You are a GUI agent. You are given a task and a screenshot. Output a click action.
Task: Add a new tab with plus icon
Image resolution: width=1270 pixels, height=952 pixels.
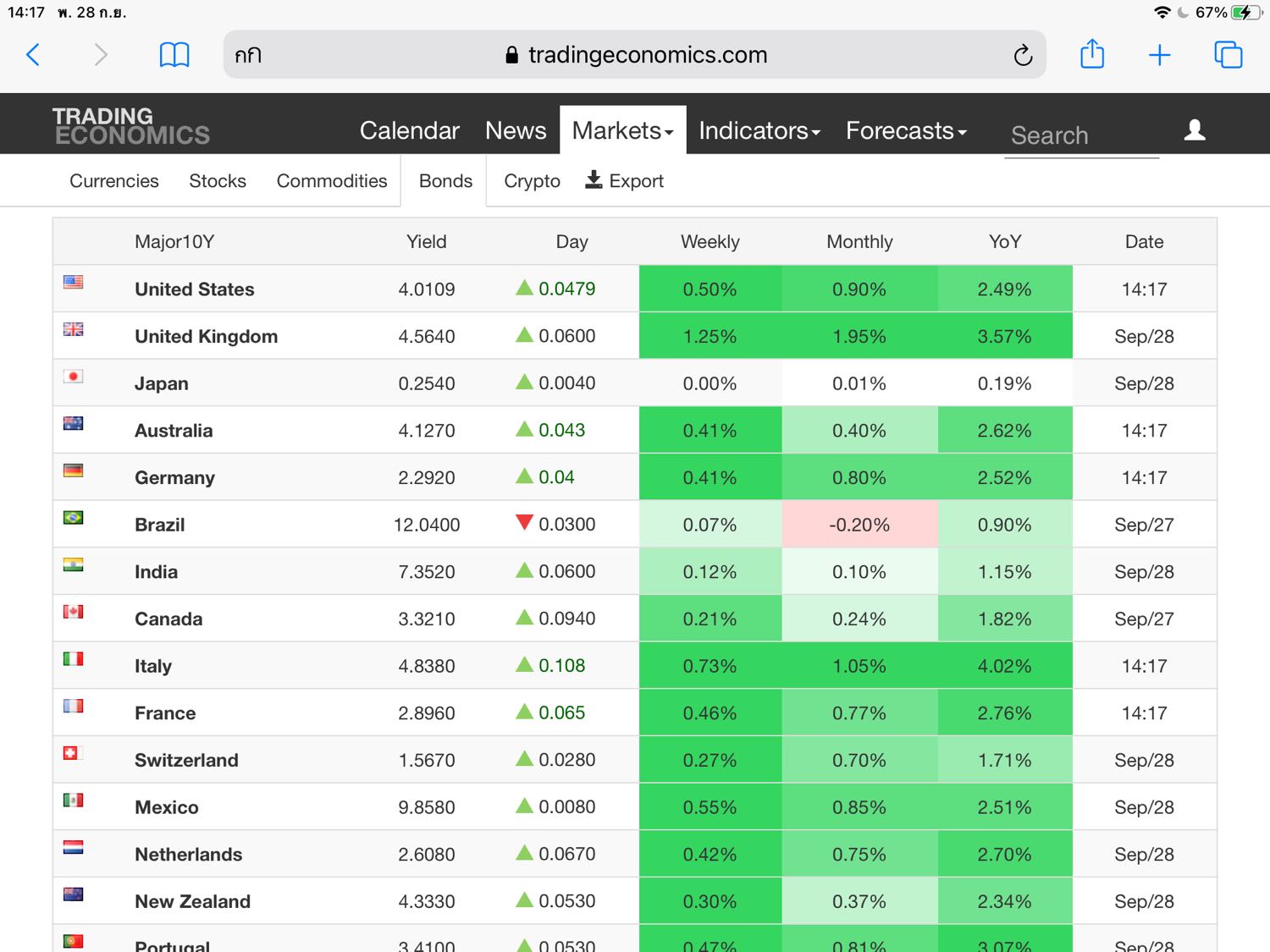(x=1160, y=55)
